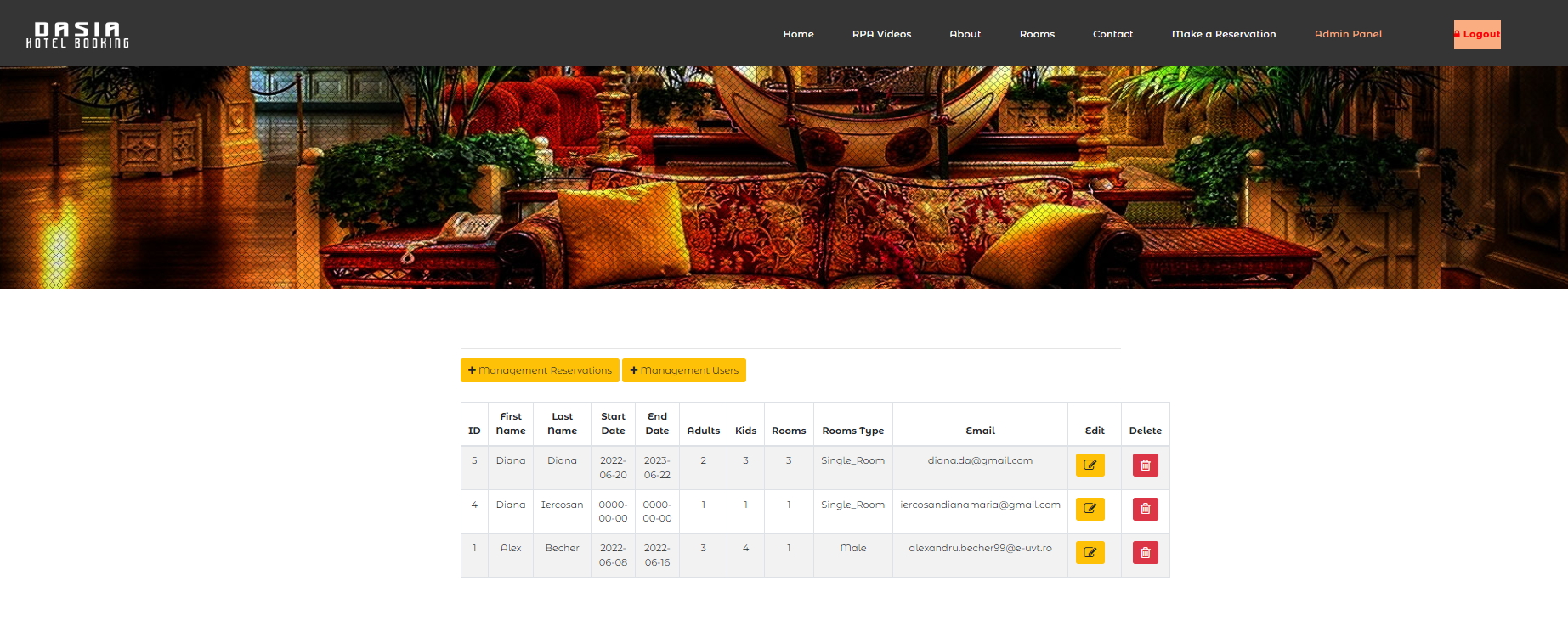Navigate to the About page
Screen dimensions: 1568x643
pyautogui.click(x=965, y=34)
